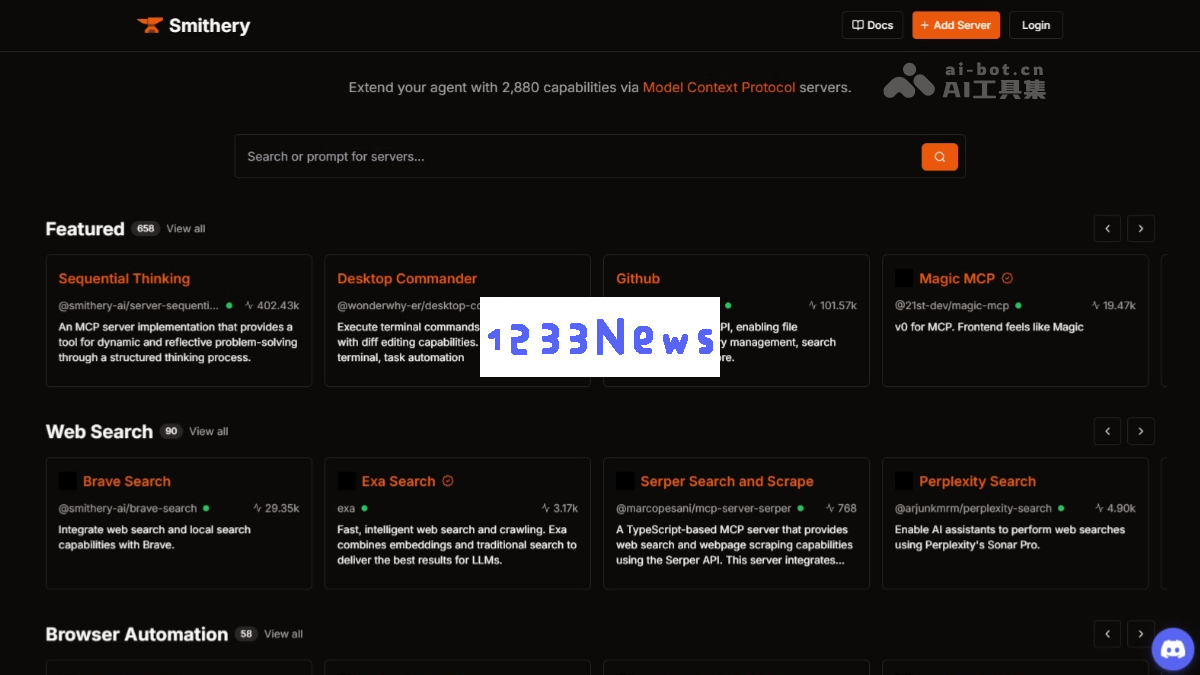Click the Featured section heading

[x=85, y=229]
